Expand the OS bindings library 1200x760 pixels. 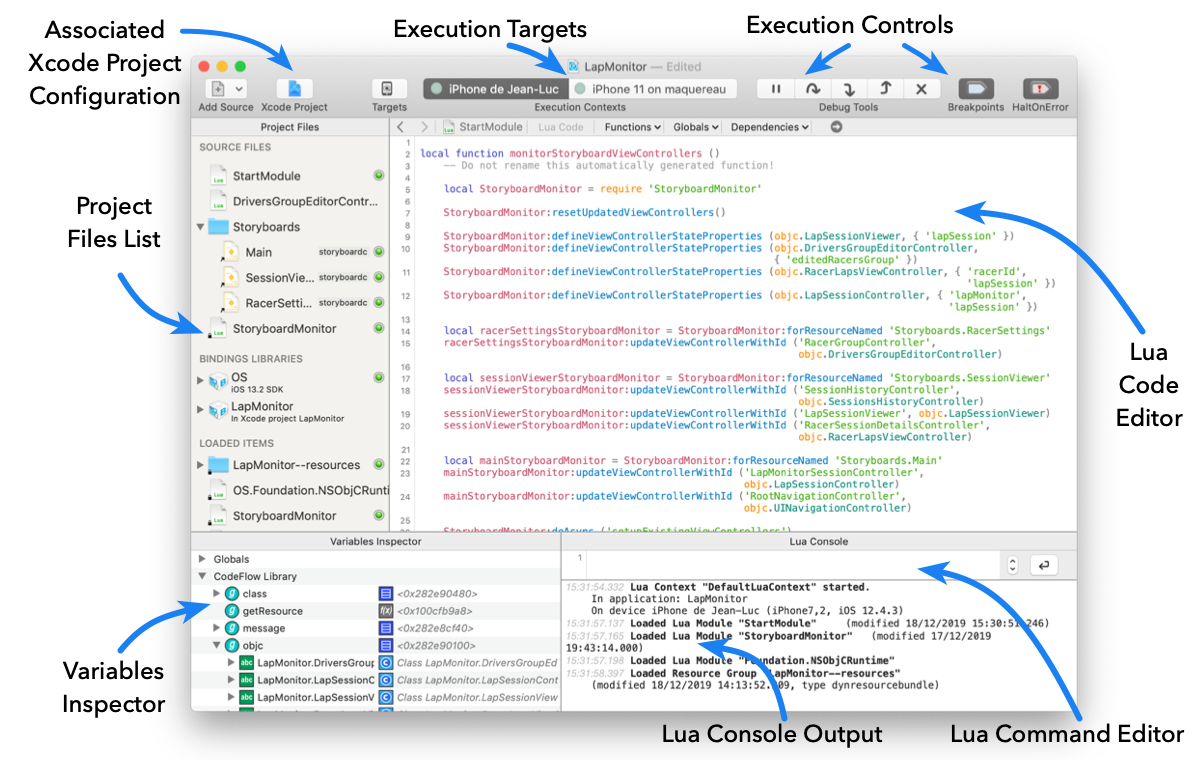click(x=201, y=381)
